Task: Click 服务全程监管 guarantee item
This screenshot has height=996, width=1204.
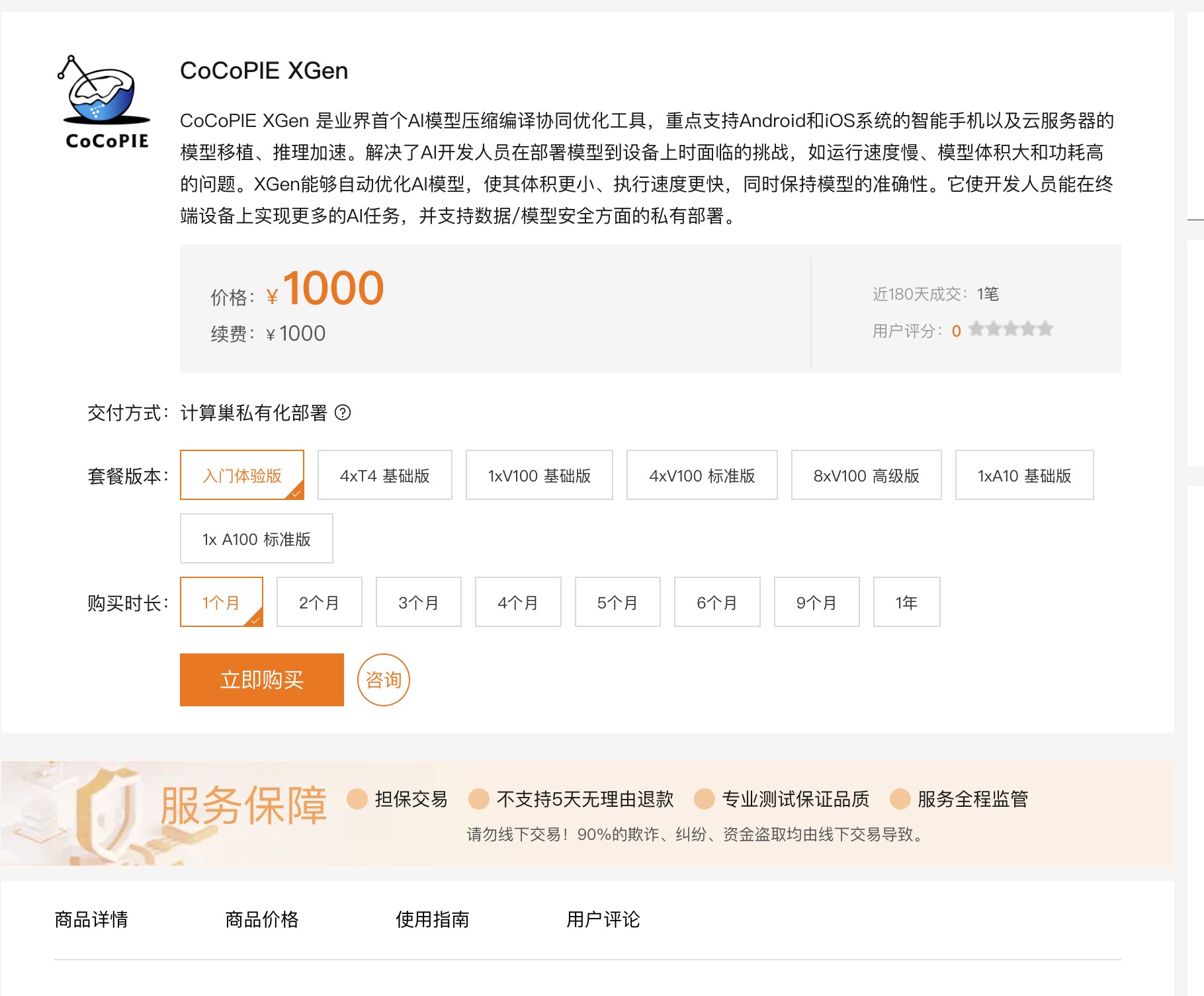Action: (959, 799)
